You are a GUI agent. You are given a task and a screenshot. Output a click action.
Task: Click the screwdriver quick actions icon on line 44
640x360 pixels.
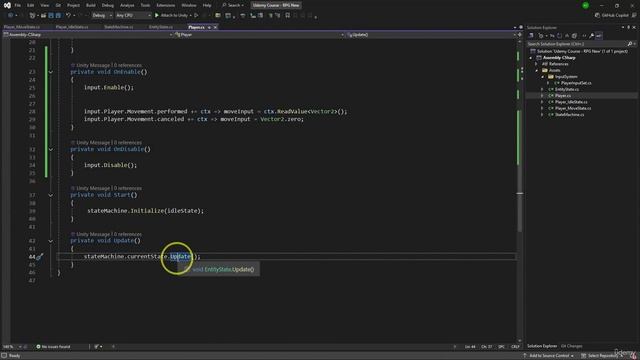[x=40, y=257]
